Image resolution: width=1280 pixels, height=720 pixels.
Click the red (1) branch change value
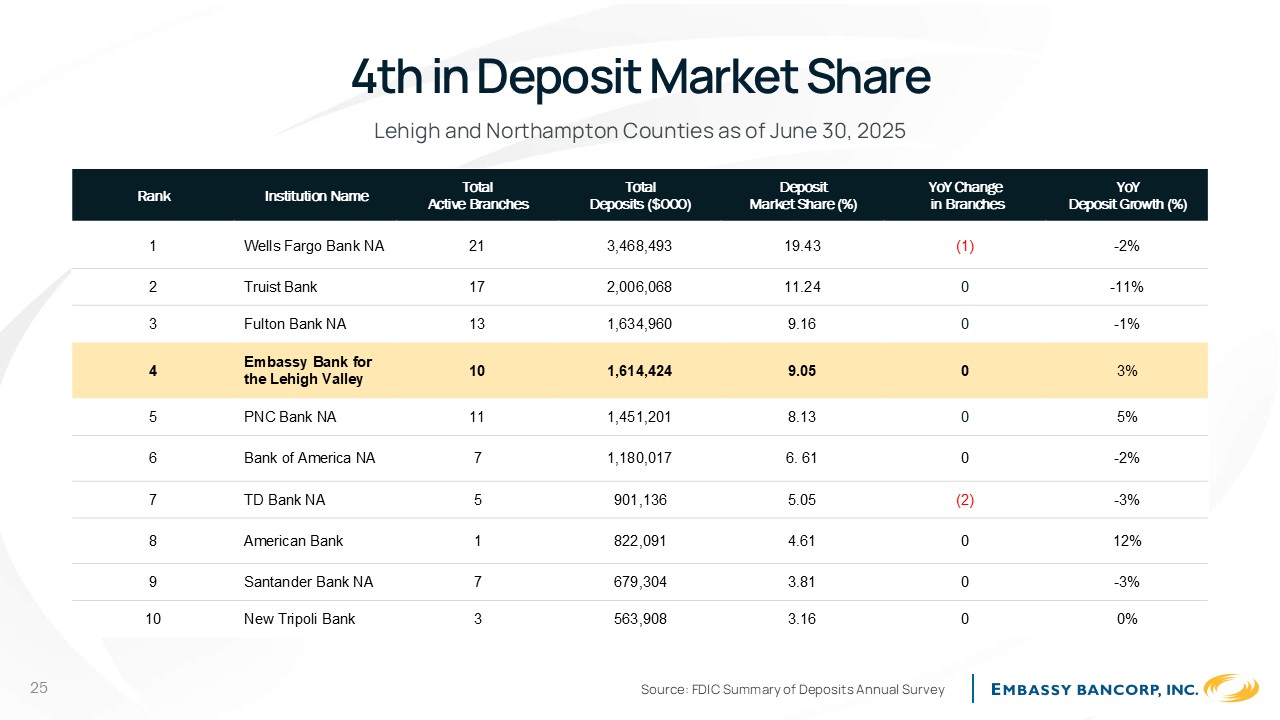click(965, 246)
